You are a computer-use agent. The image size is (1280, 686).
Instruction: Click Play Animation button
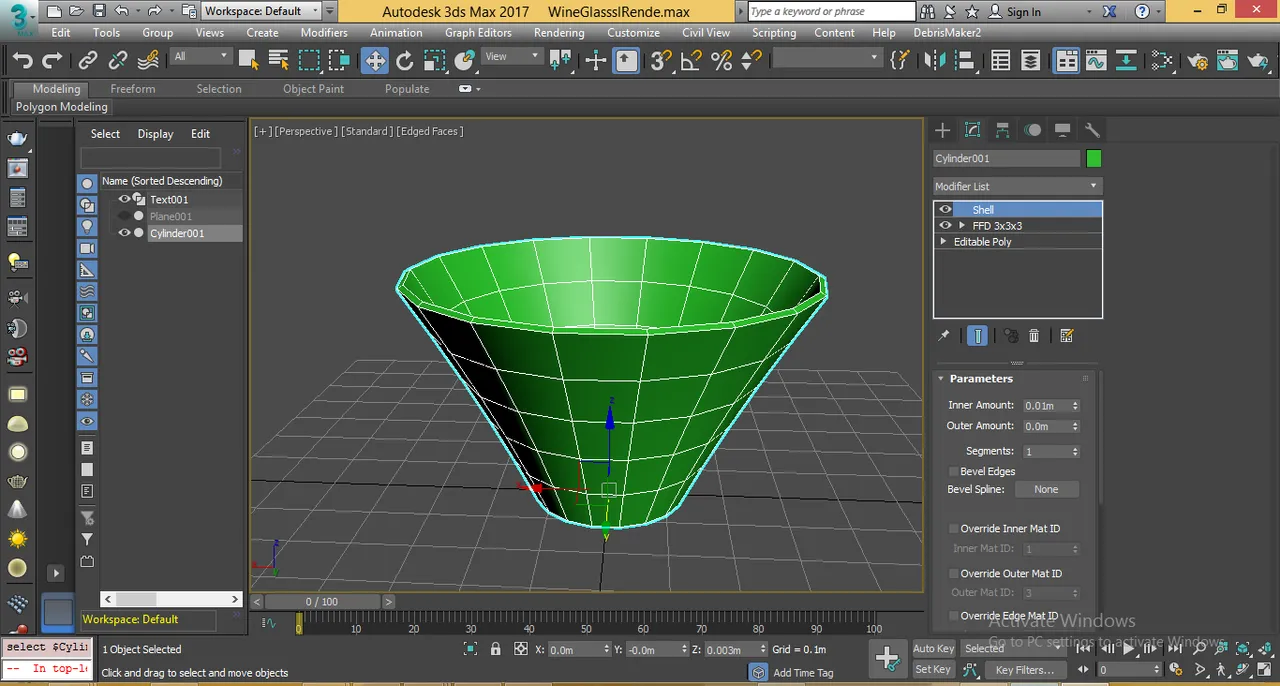[1128, 648]
